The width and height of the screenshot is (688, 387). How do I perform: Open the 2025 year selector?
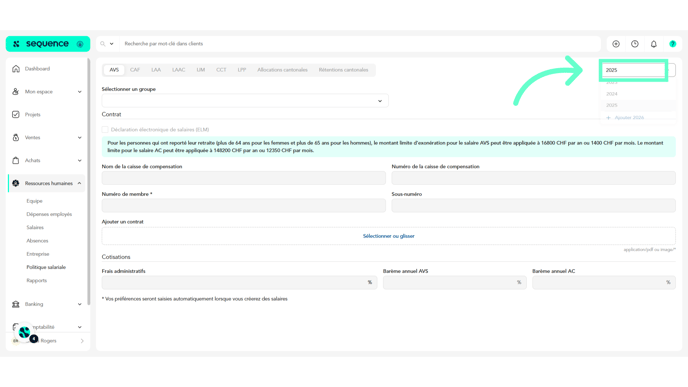pos(638,70)
